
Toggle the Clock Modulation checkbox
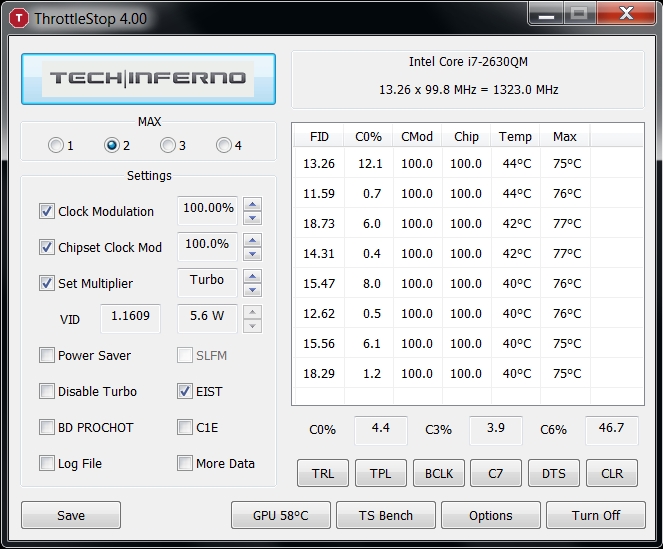tap(47, 211)
